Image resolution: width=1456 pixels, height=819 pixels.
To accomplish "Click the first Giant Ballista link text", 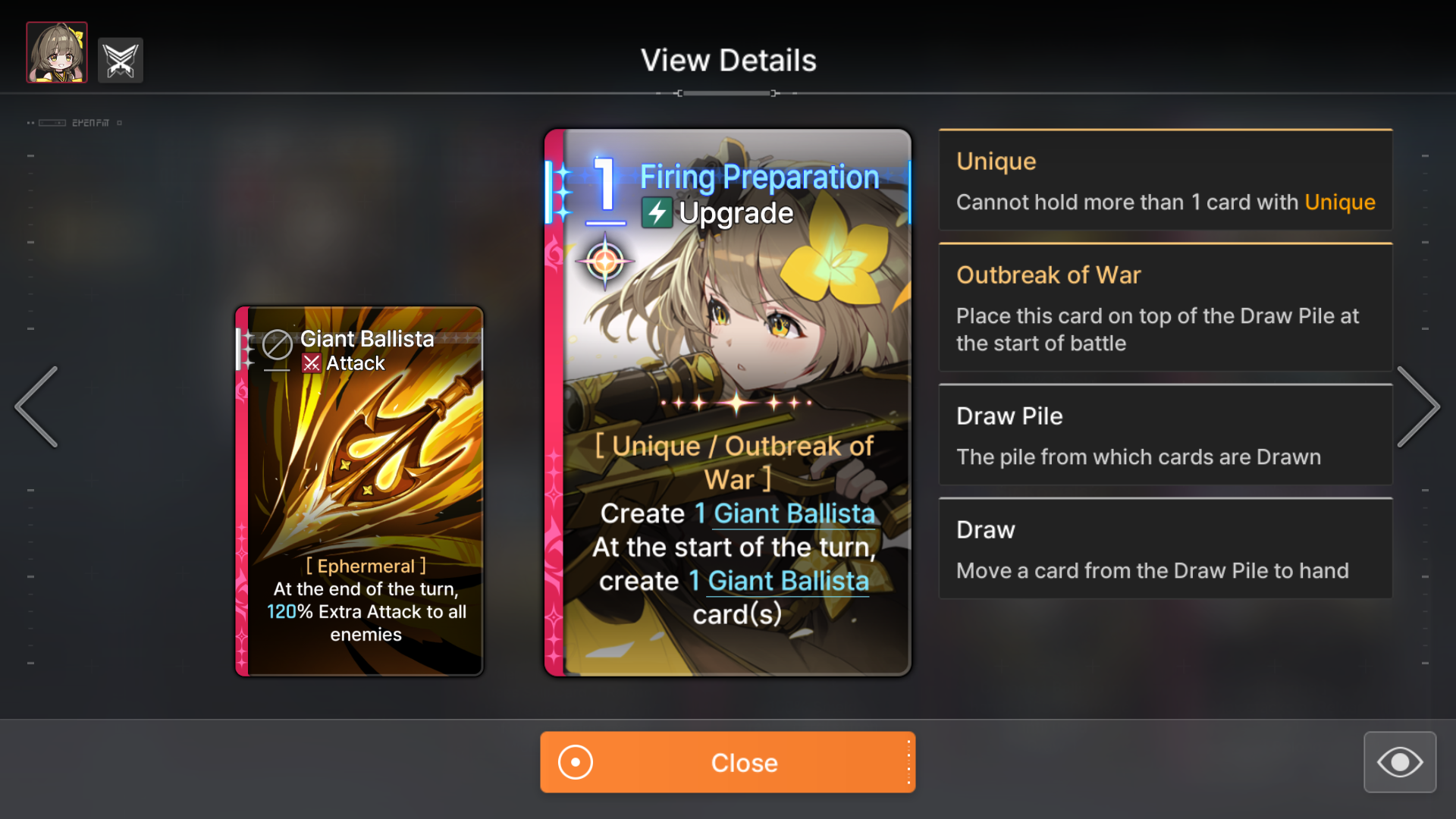I will [x=794, y=513].
